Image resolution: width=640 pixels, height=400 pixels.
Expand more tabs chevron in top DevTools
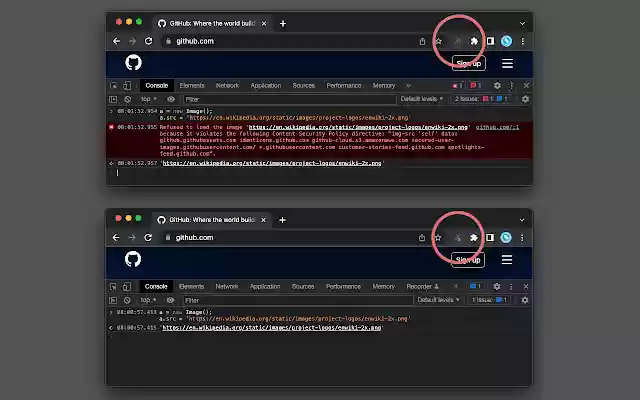tap(408, 86)
